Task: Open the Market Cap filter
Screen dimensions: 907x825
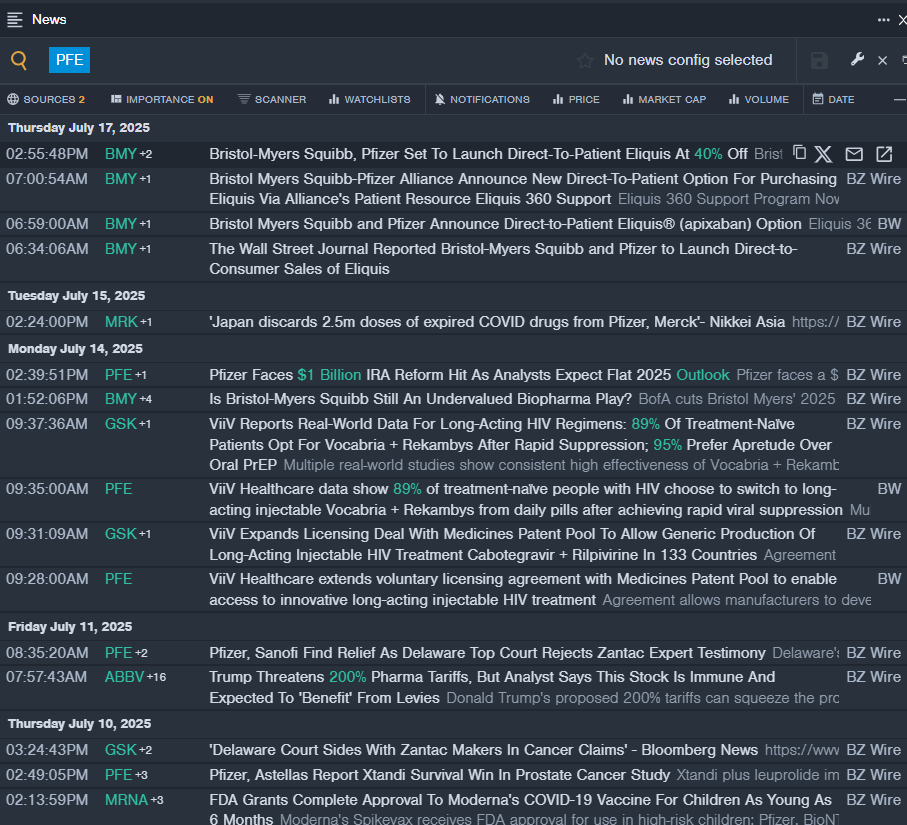Action: [664, 100]
